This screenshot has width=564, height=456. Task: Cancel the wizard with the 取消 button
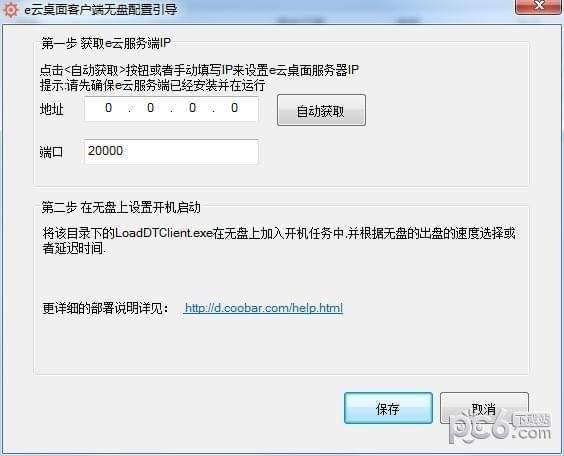pyautogui.click(x=484, y=408)
